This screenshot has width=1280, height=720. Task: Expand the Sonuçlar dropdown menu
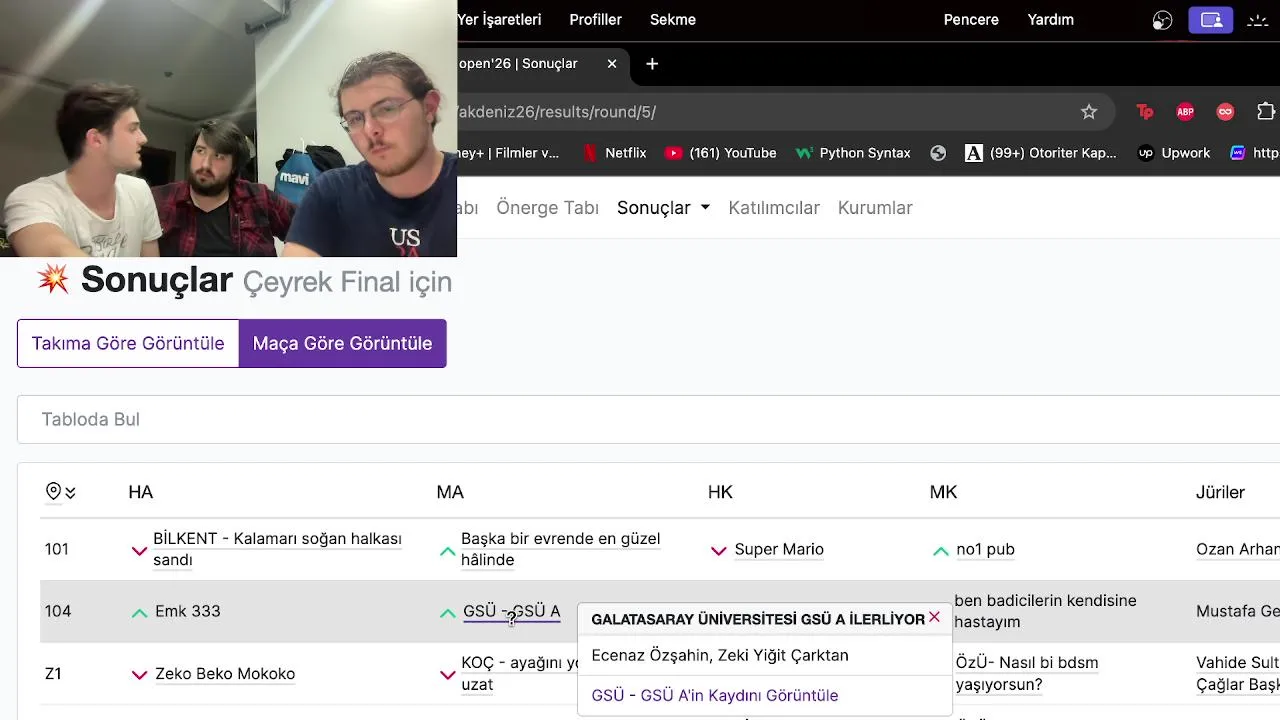pyautogui.click(x=663, y=208)
